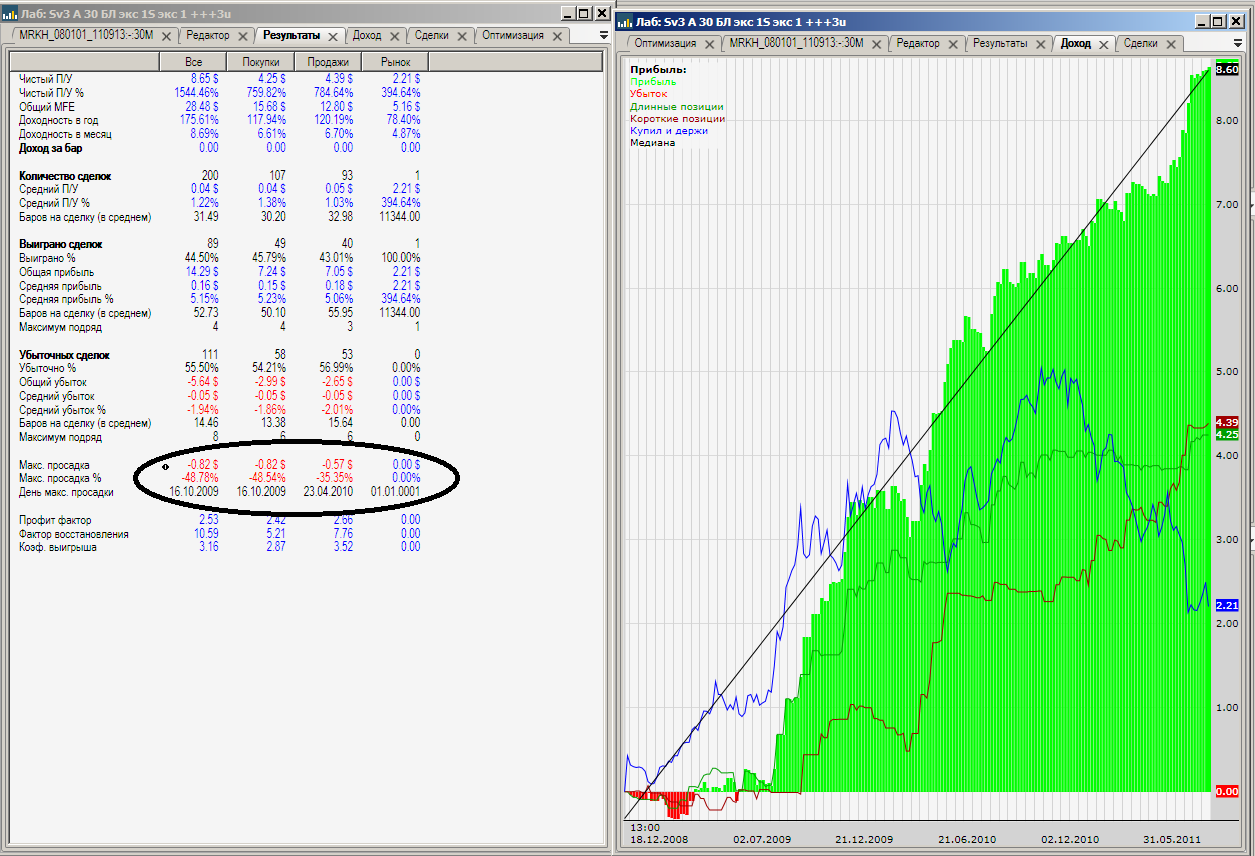Open the Редактор tab in right window
This screenshot has width=1255, height=856.
918,44
